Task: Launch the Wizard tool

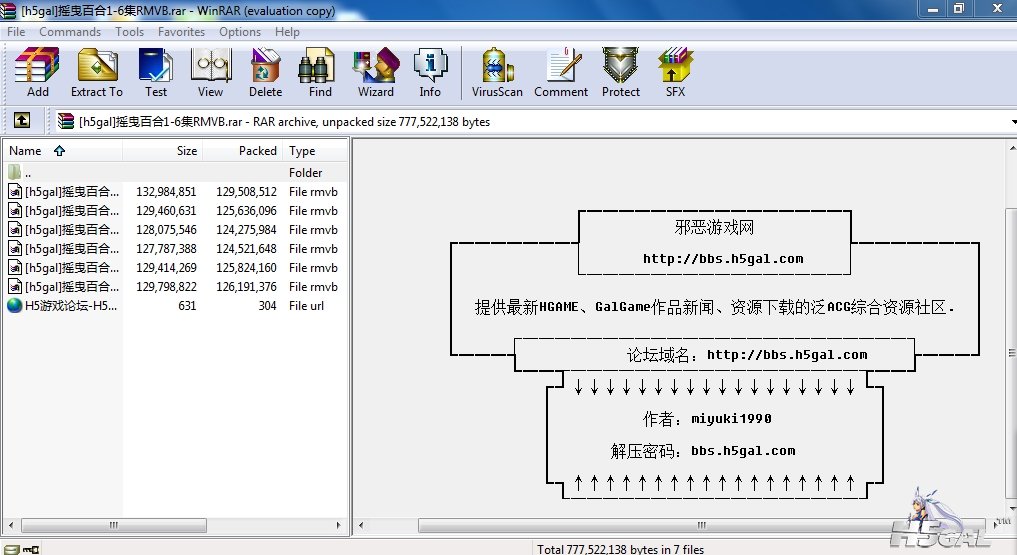Action: point(376,73)
